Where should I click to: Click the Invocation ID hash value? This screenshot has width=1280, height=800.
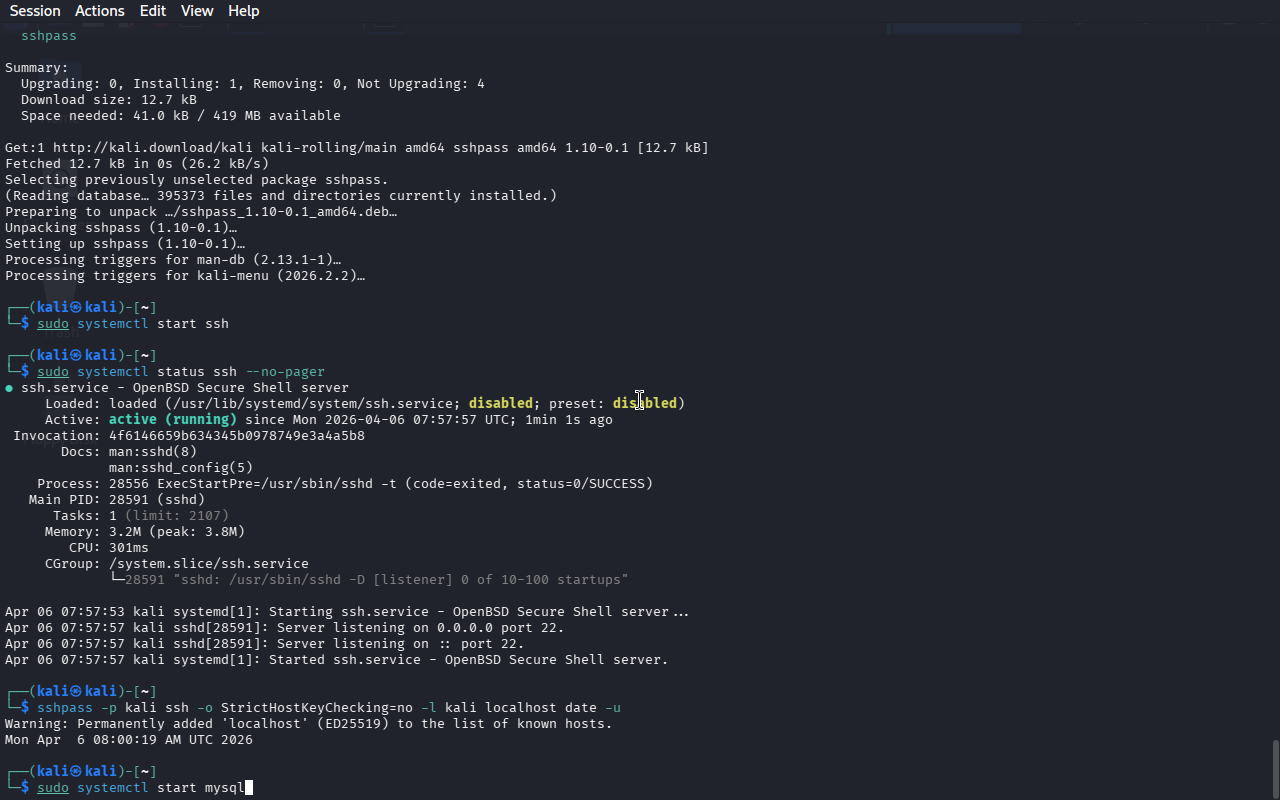[236, 436]
